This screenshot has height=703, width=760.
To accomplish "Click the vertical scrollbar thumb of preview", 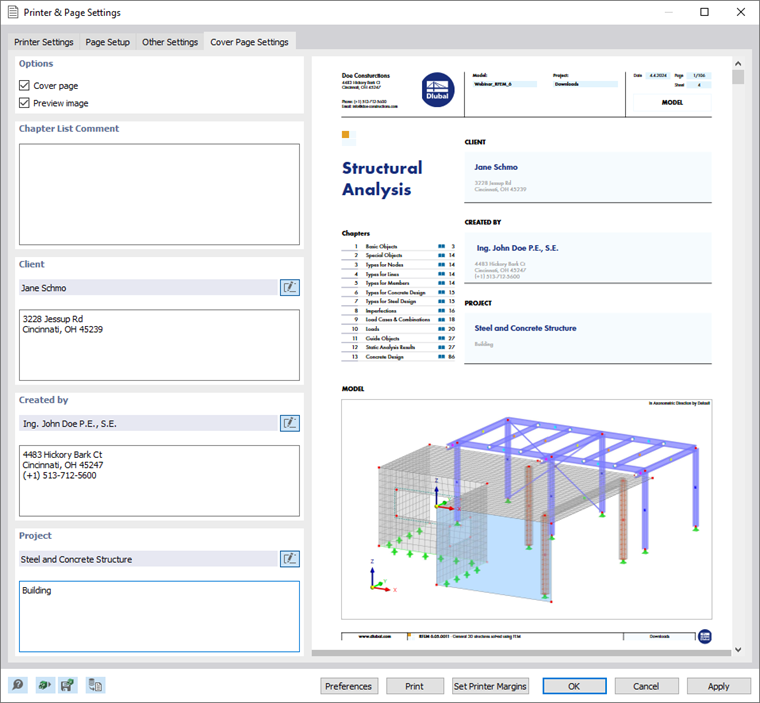I will click(x=738, y=77).
